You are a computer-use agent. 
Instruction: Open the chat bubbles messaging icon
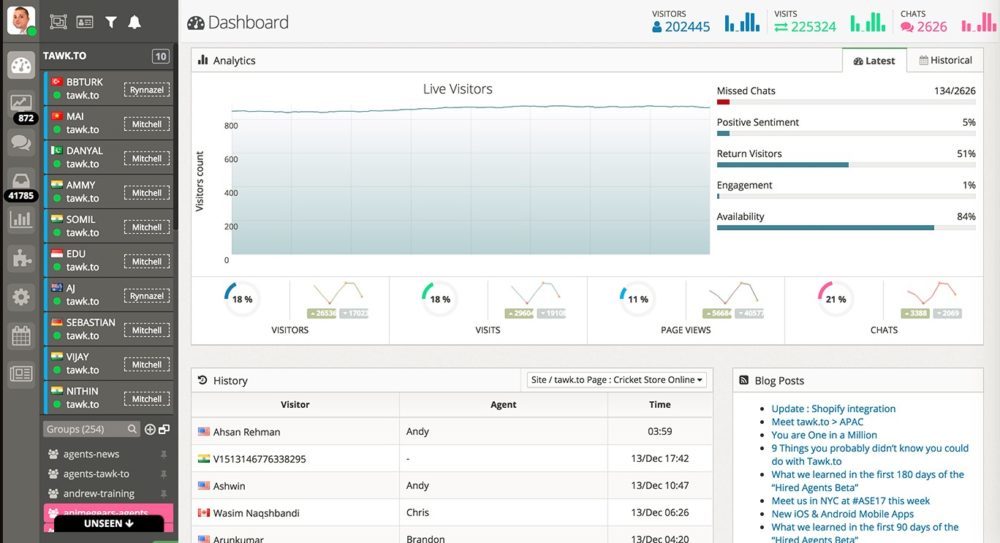point(21,143)
